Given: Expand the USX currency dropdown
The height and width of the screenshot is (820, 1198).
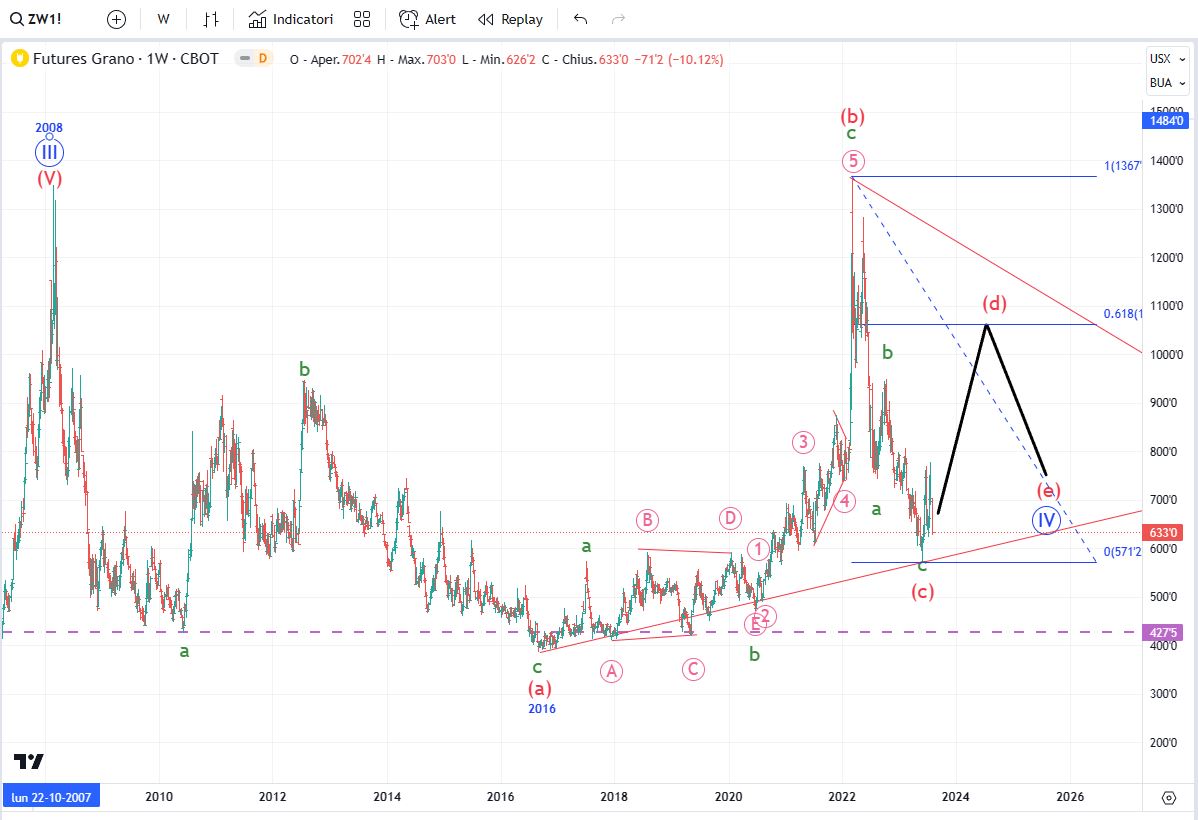Looking at the screenshot, I should coord(1160,58).
